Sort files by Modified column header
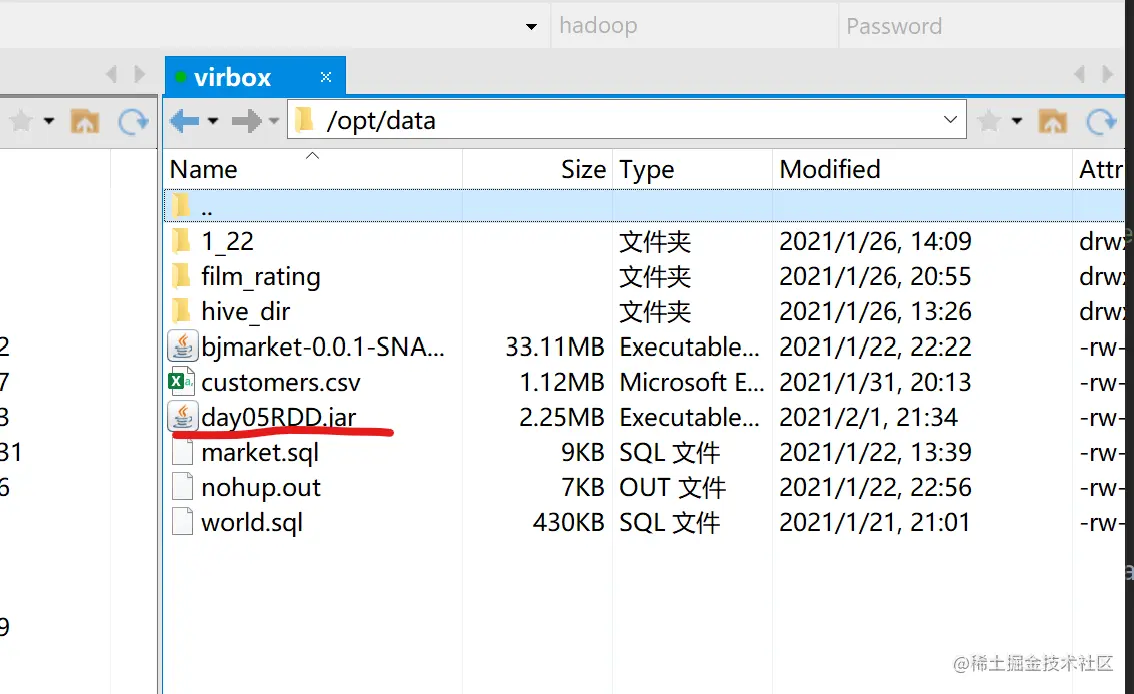 point(830,169)
